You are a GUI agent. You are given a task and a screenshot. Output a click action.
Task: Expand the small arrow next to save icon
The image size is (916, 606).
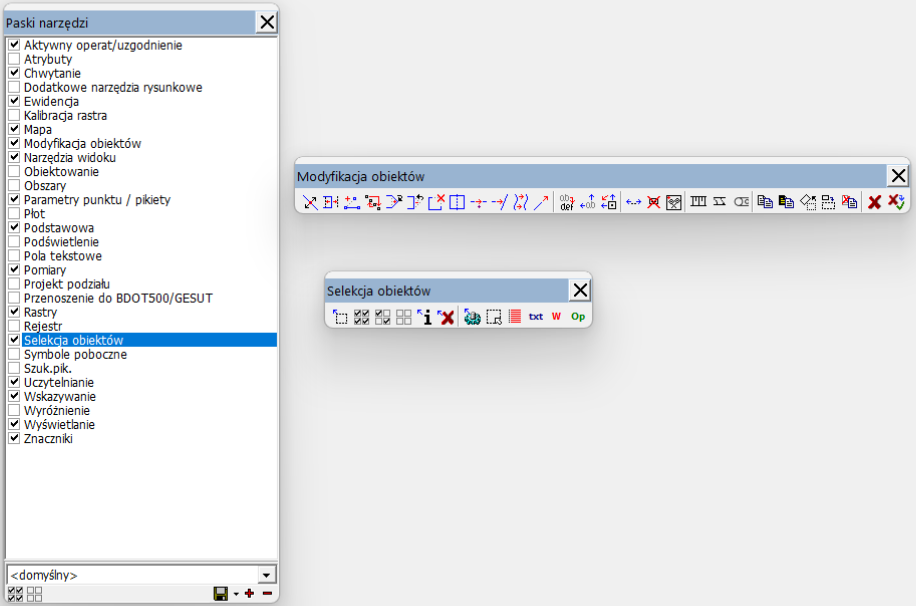(235, 594)
